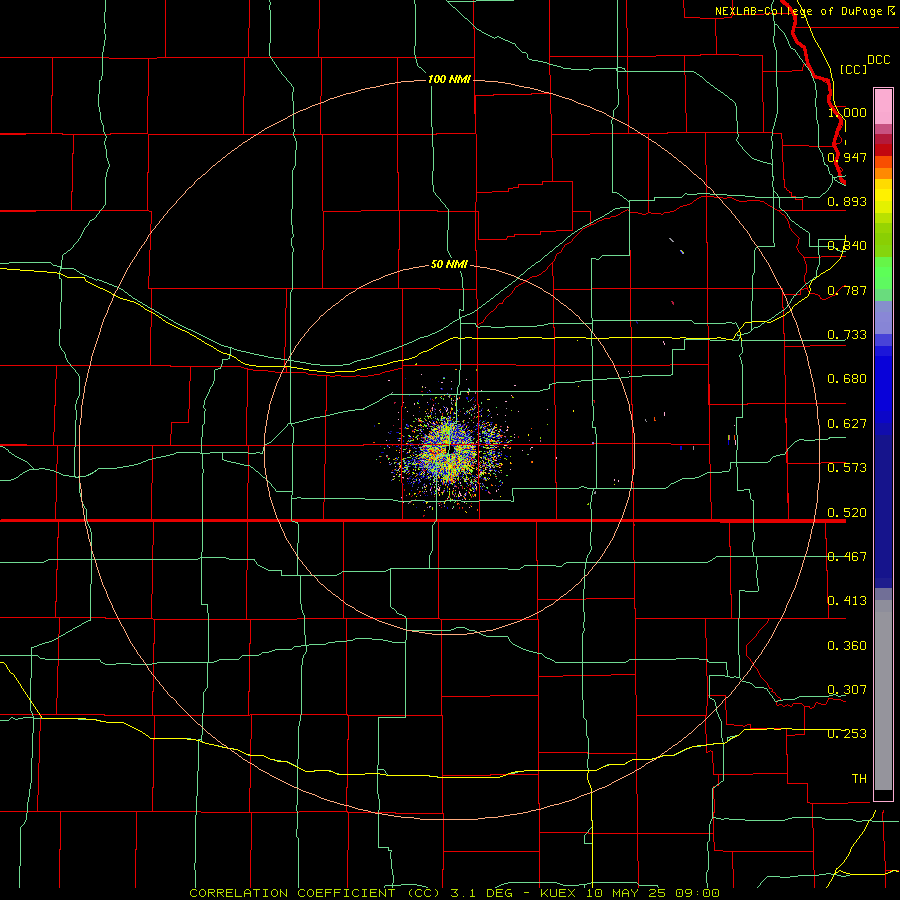
Task: Click the 0.787 legend value
Action: [847, 290]
